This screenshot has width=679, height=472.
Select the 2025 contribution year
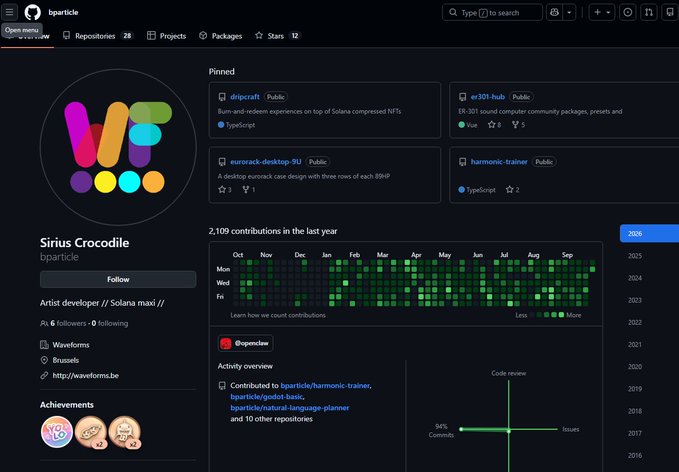(635, 255)
